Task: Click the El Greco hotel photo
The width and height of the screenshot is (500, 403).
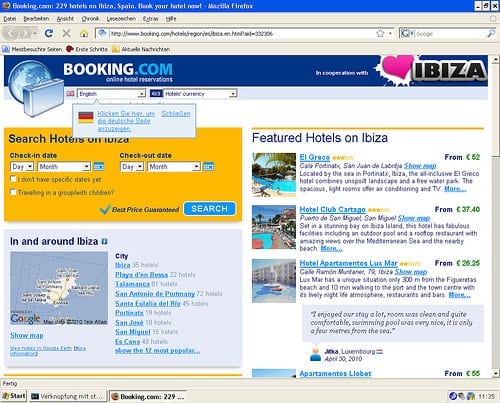Action: [274, 175]
